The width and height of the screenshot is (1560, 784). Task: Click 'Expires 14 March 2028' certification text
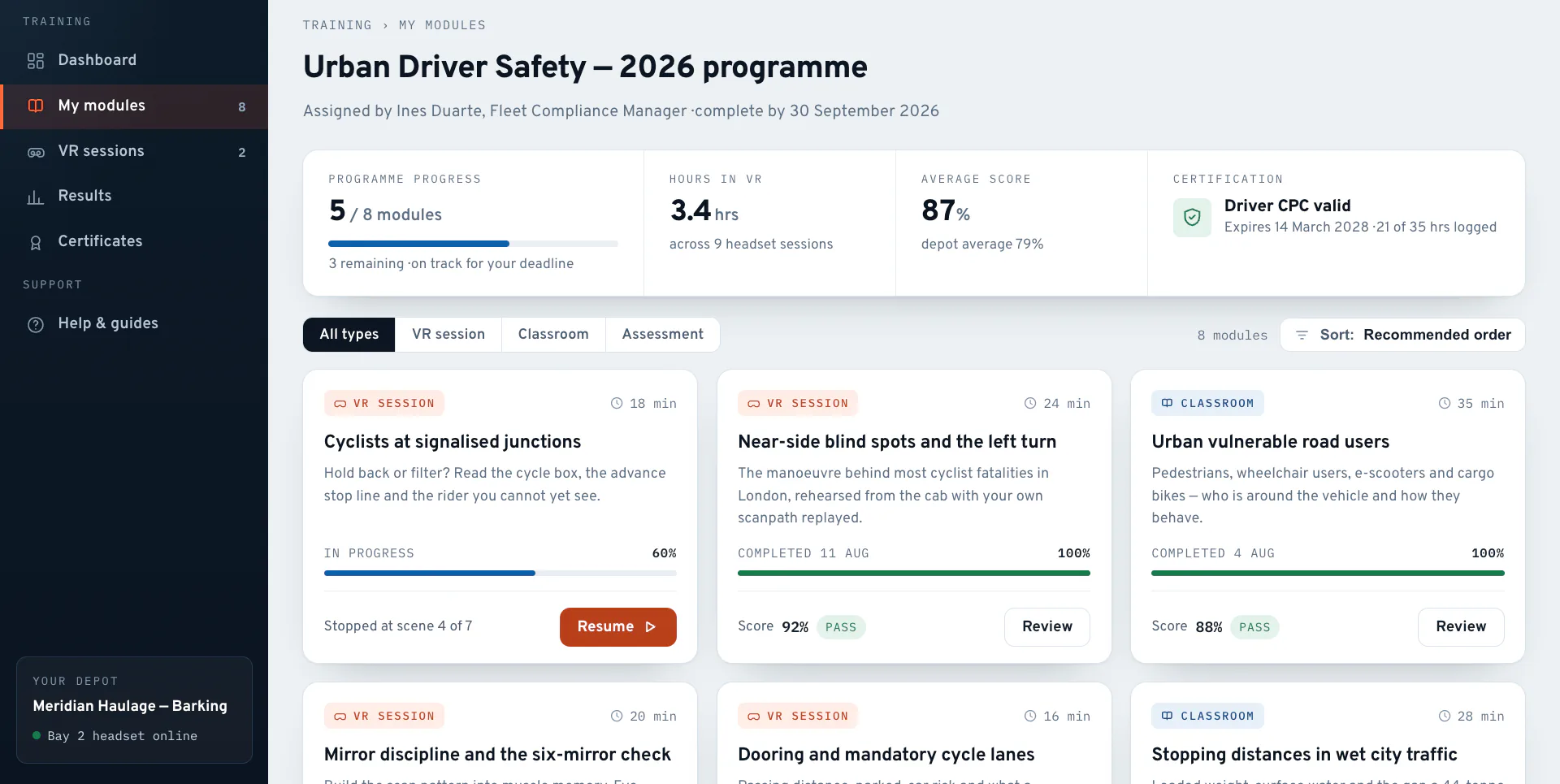point(1297,227)
